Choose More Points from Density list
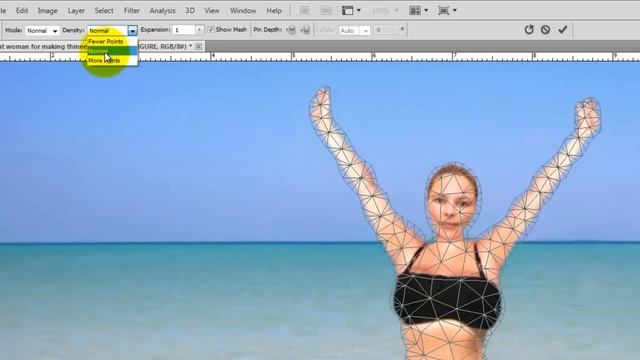 (x=112, y=60)
